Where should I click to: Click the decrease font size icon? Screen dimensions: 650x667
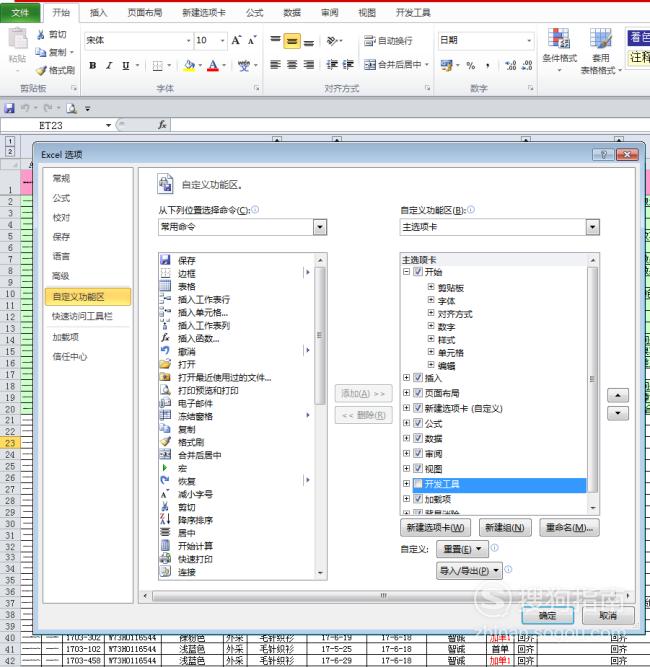click(x=252, y=40)
